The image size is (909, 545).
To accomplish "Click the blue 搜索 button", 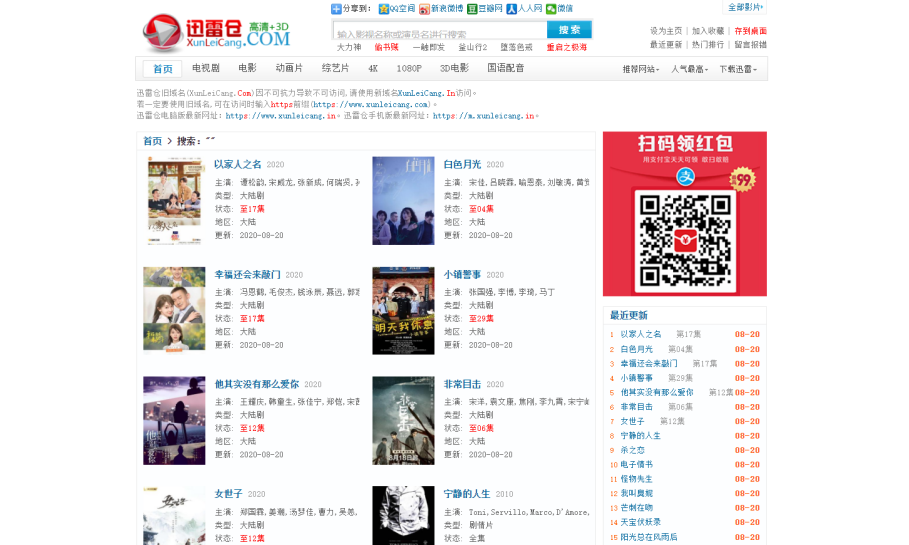I will [x=569, y=30].
